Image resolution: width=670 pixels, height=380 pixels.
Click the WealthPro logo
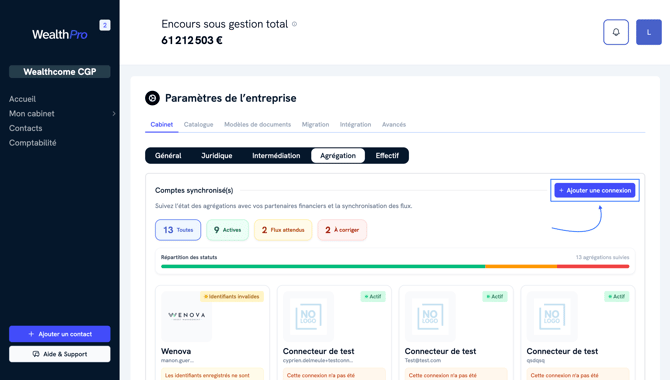60,34
